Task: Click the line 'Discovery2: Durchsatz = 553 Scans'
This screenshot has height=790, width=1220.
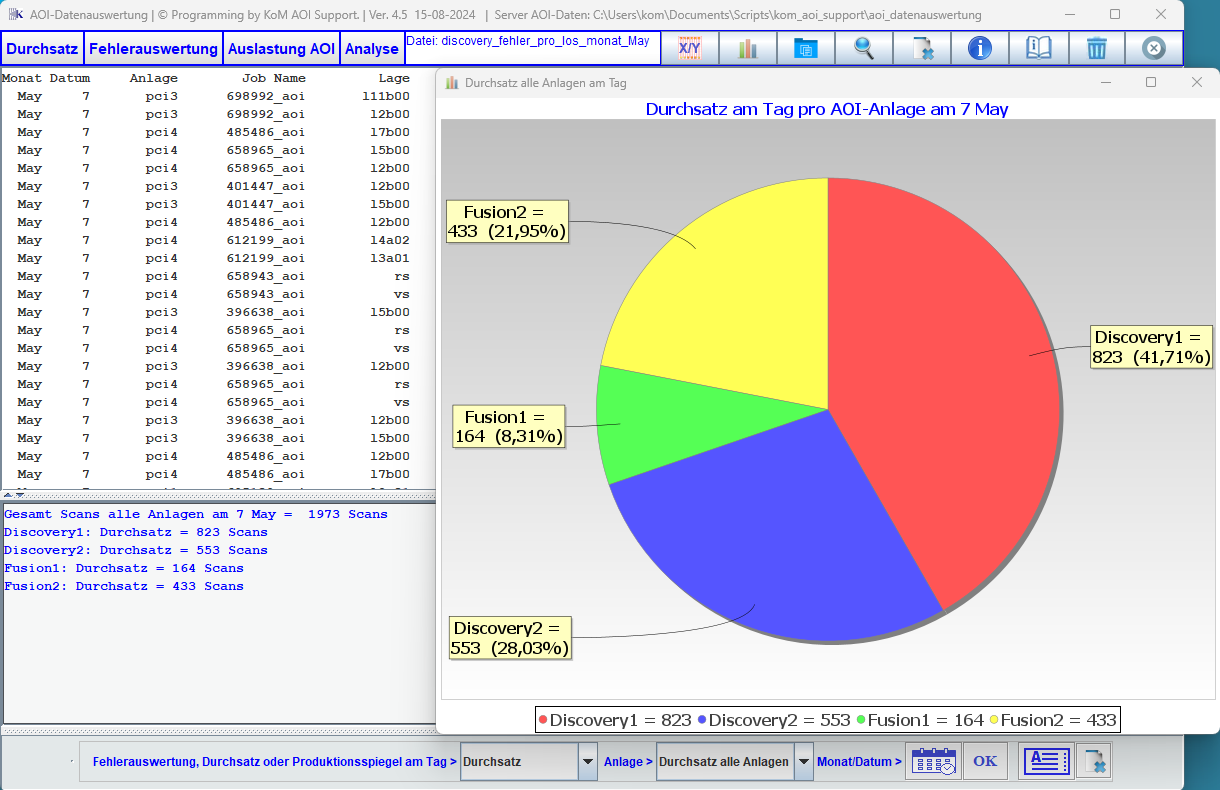Action: (x=136, y=550)
